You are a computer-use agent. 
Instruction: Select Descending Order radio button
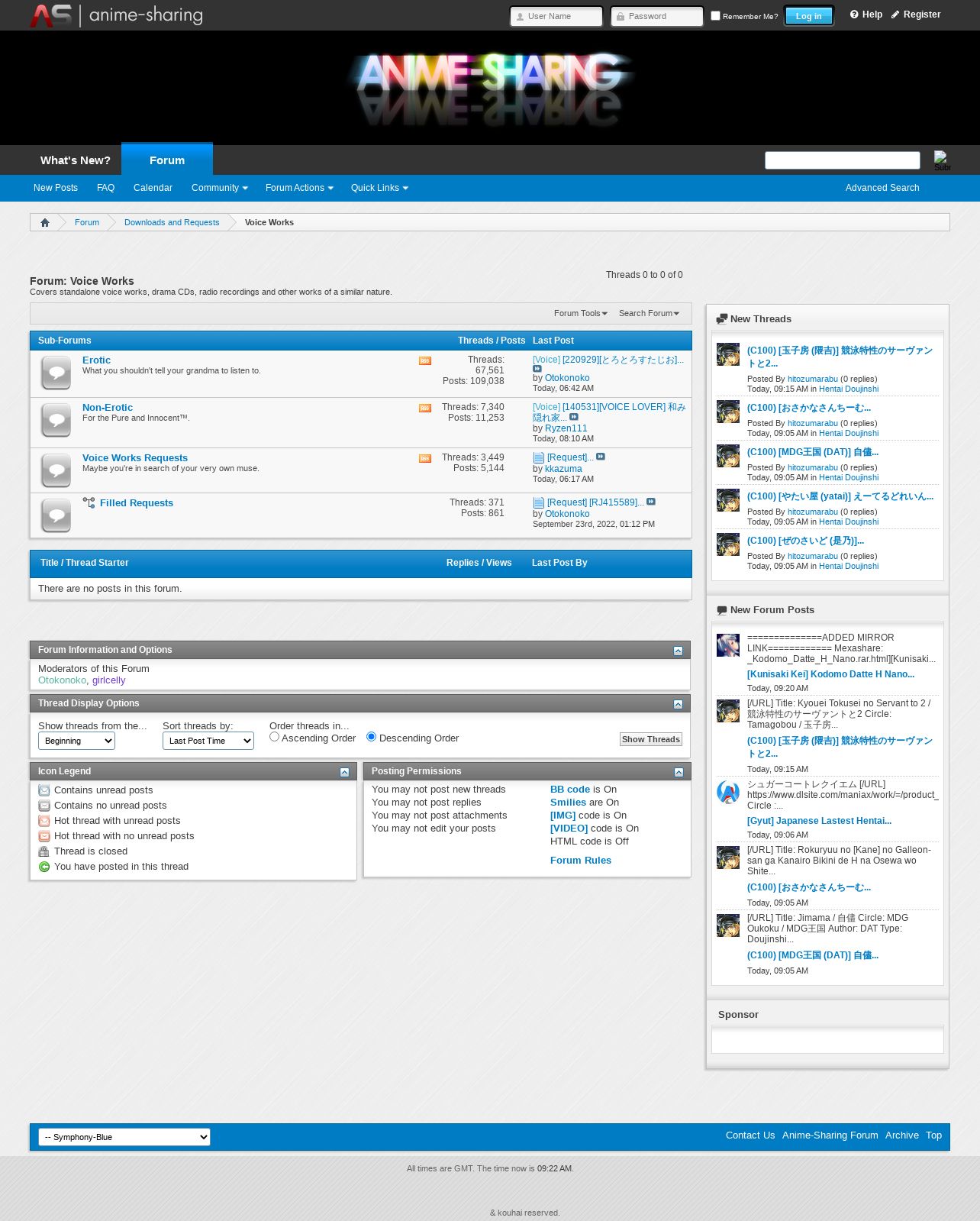(x=371, y=737)
